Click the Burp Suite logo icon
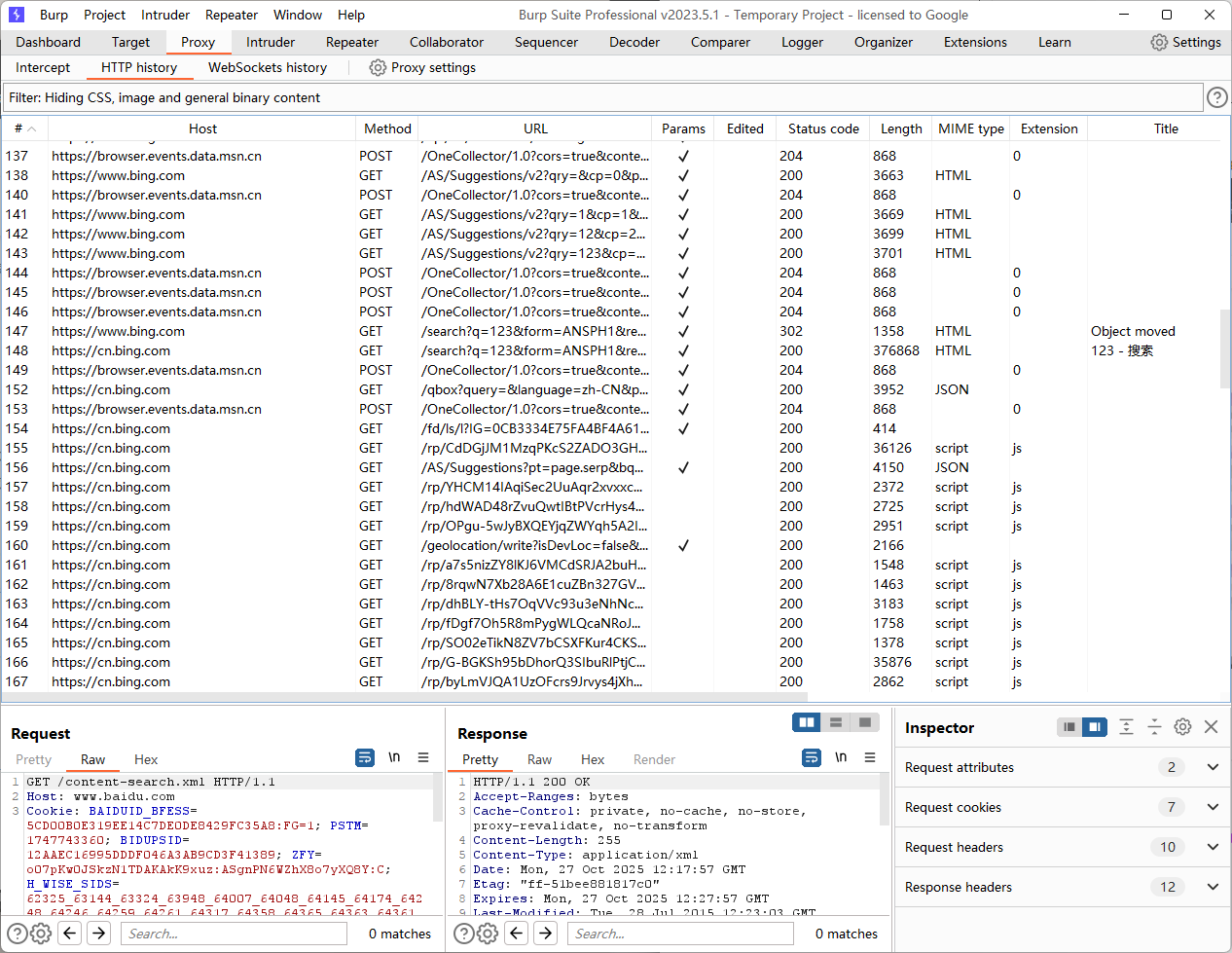This screenshot has height=953, width=1232. click(x=17, y=15)
